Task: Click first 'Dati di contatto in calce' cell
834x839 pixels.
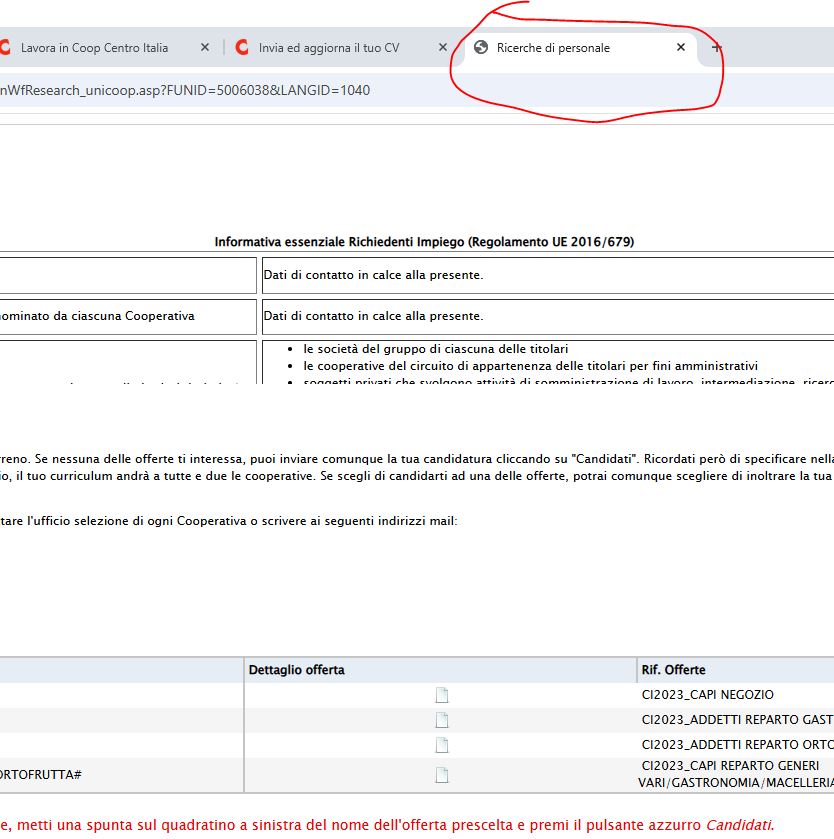Action: 373,275
